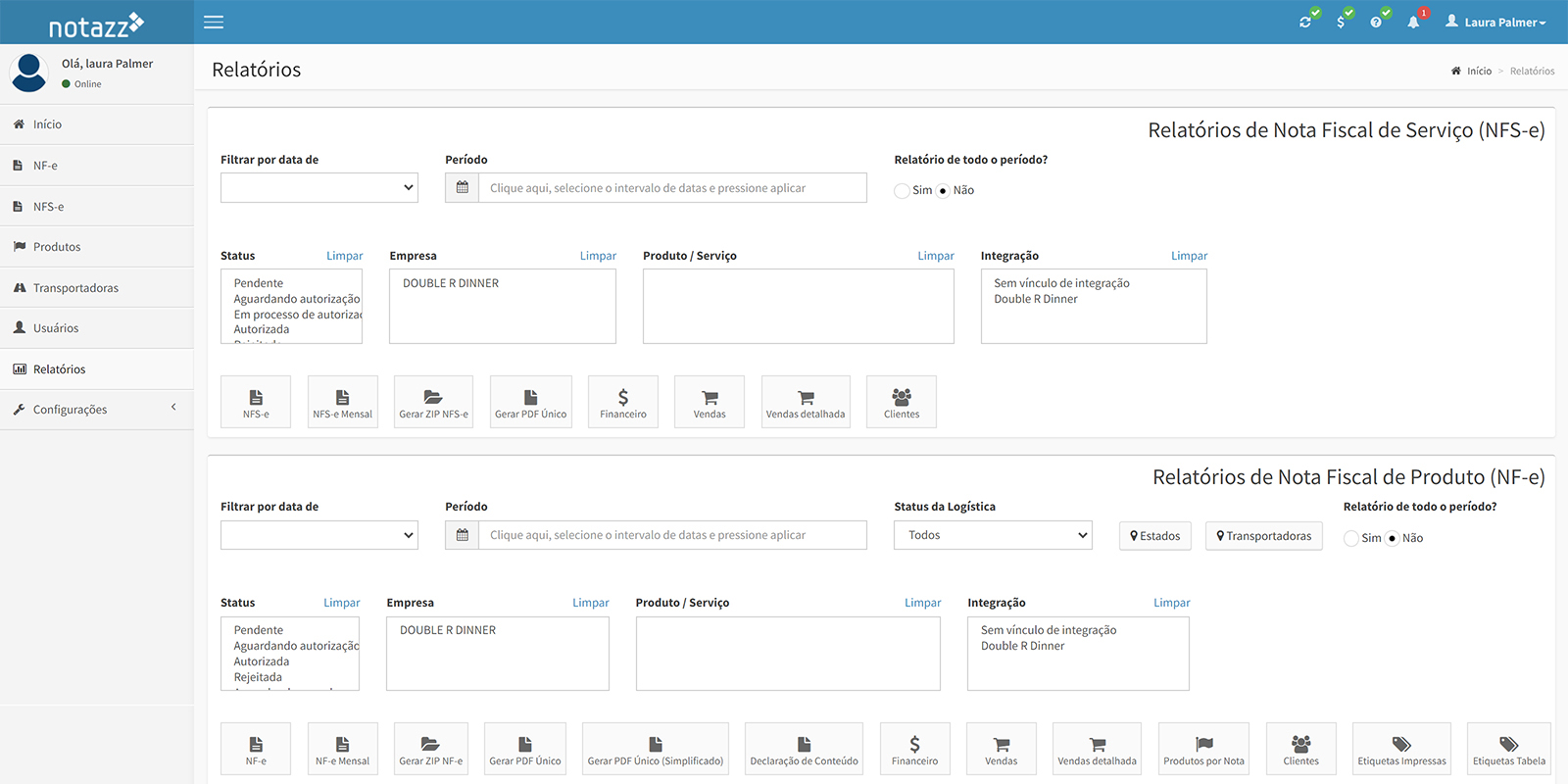Image resolution: width=1568 pixels, height=784 pixels.
Task: Generate the NFS-e report
Action: tap(256, 402)
